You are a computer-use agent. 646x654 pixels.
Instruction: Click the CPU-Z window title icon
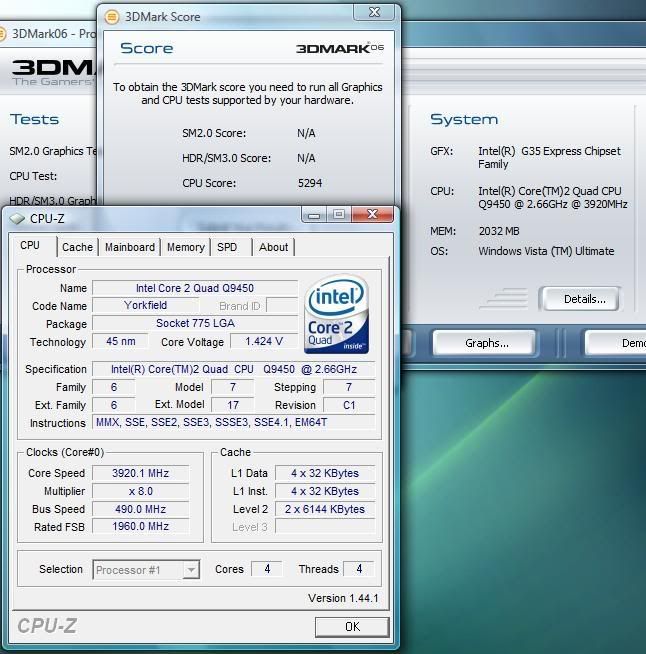pyautogui.click(x=17, y=219)
